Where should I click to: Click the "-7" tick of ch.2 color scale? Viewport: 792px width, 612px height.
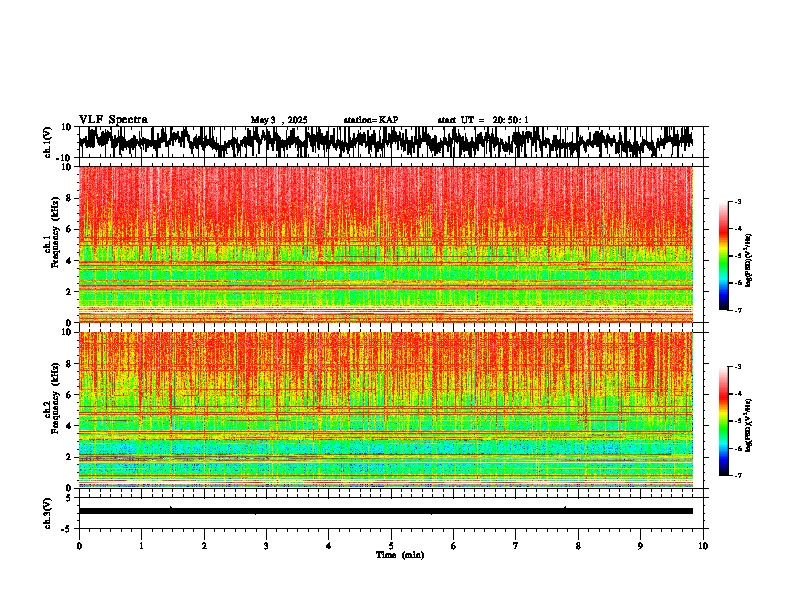point(737,475)
